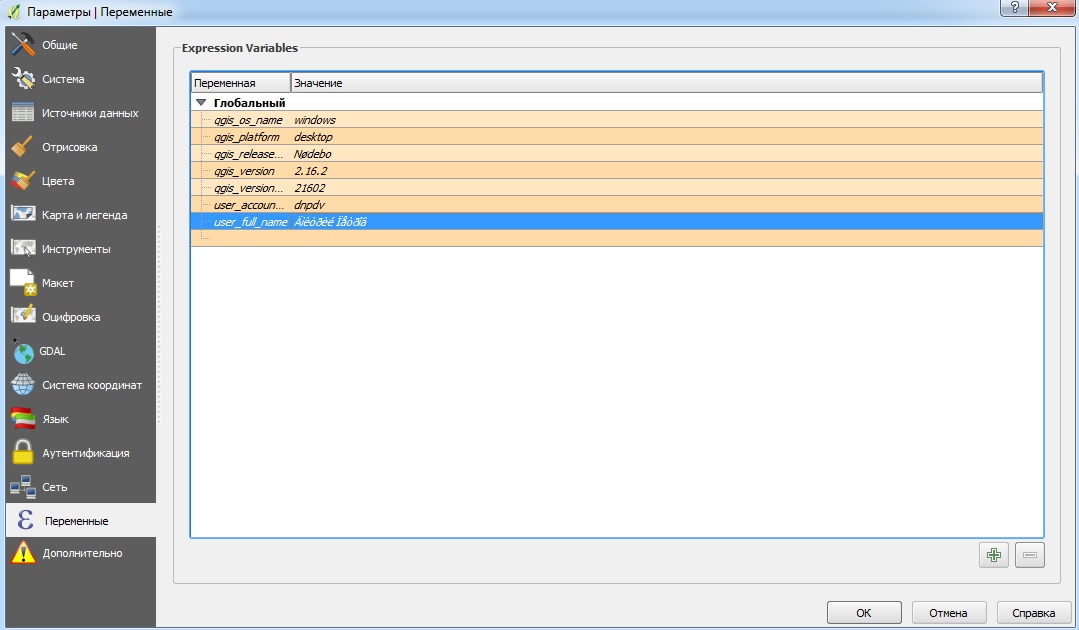
Task: Select the user_accoun... variable row
Action: pyautogui.click(x=617, y=205)
